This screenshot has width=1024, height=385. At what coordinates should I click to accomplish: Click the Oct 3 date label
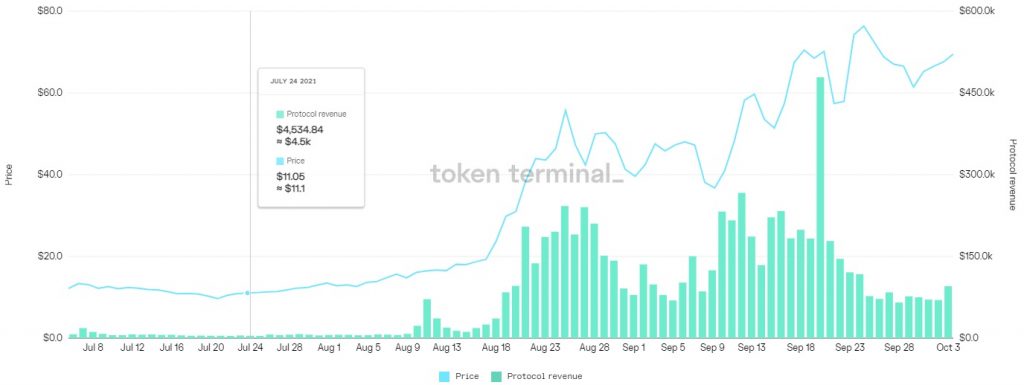(x=948, y=348)
